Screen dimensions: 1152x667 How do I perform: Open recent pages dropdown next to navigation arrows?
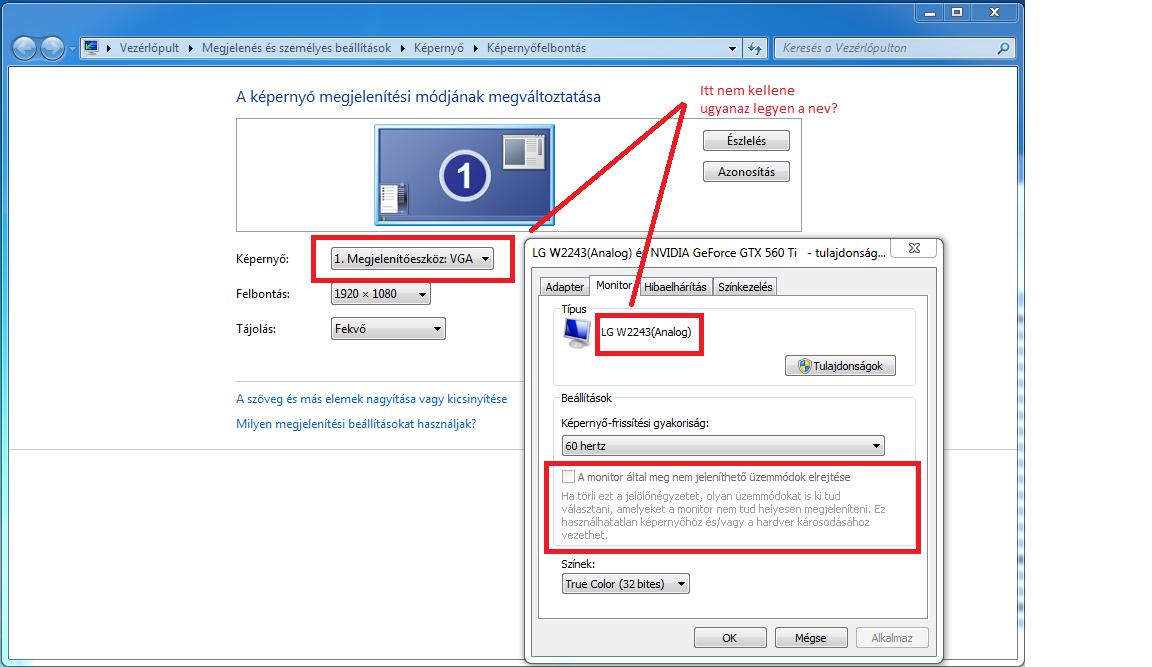click(72, 49)
